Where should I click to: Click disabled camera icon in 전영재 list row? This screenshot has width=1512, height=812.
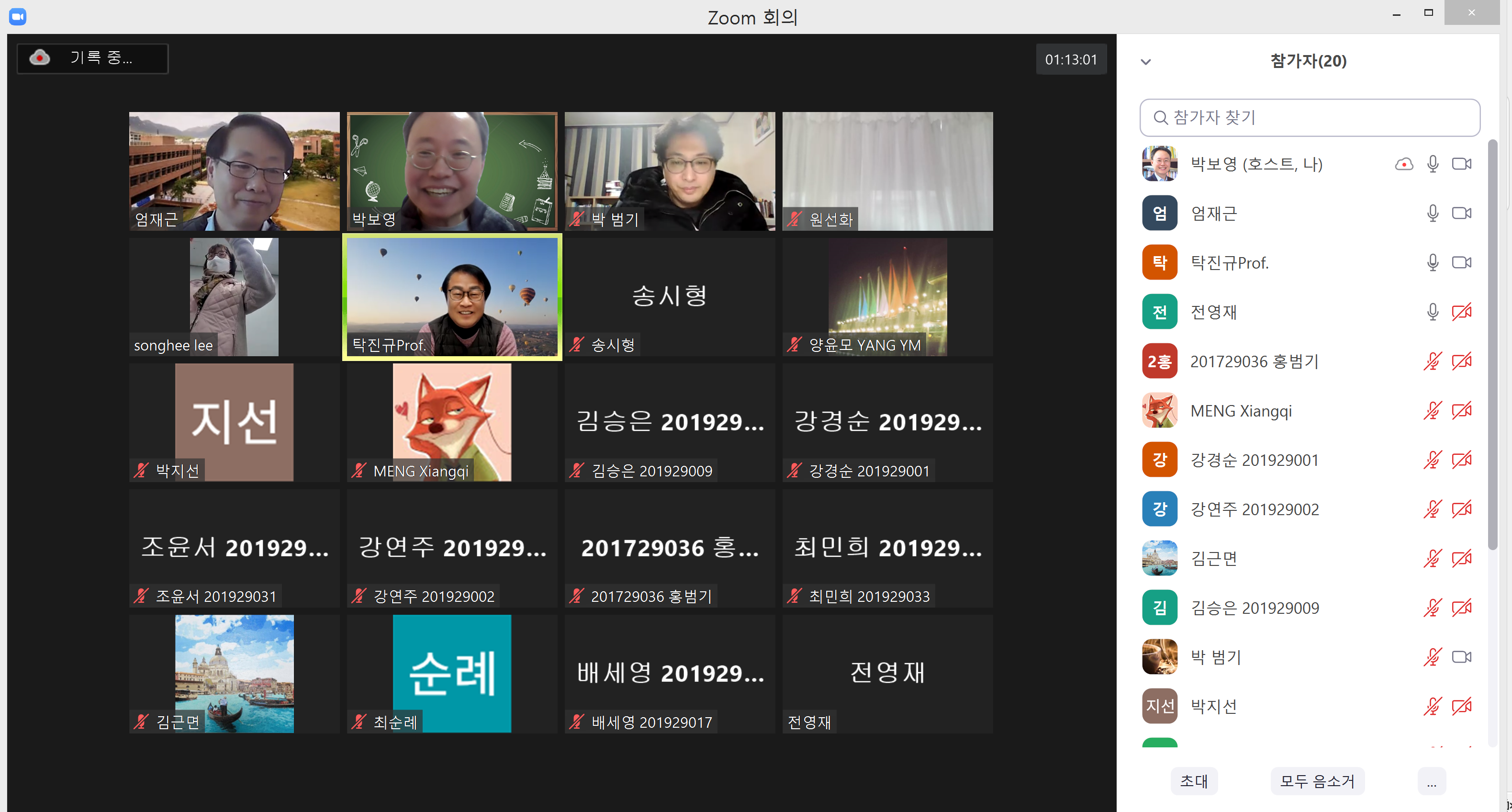1462,312
